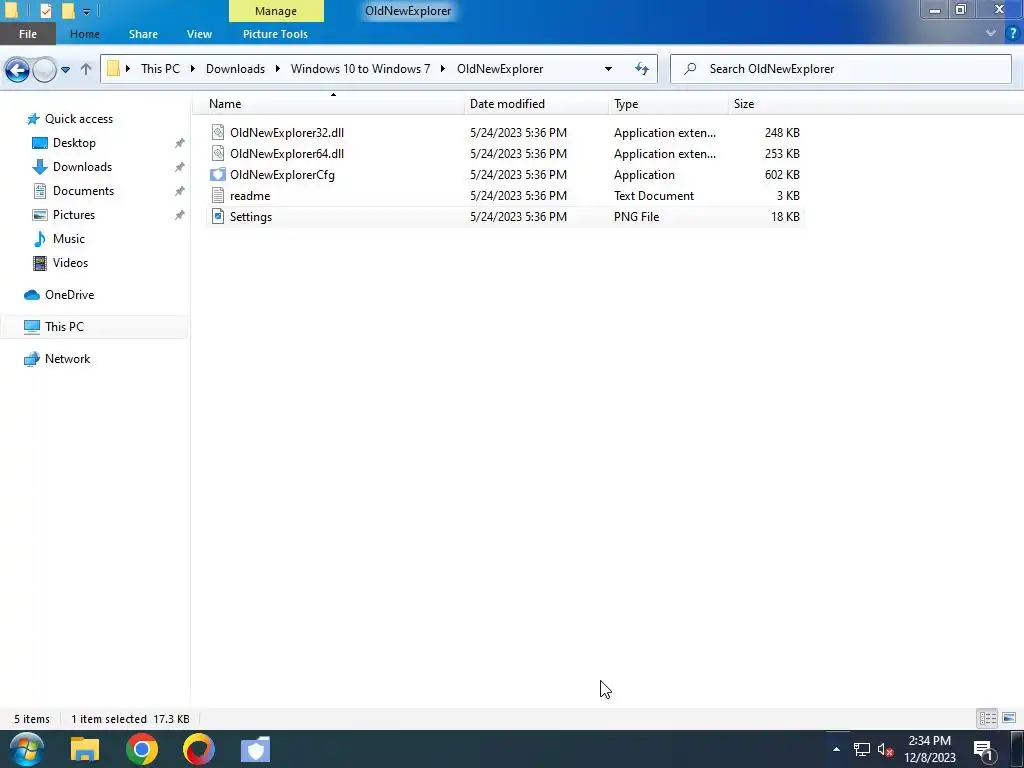Sort by Size column header
Screen dimensions: 1024x768
pos(744,104)
